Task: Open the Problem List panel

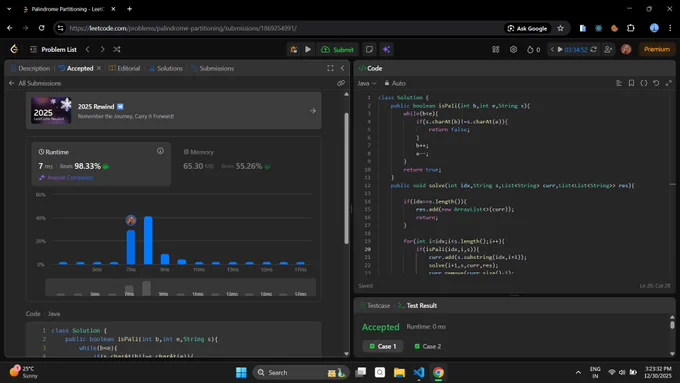Action: (x=53, y=49)
